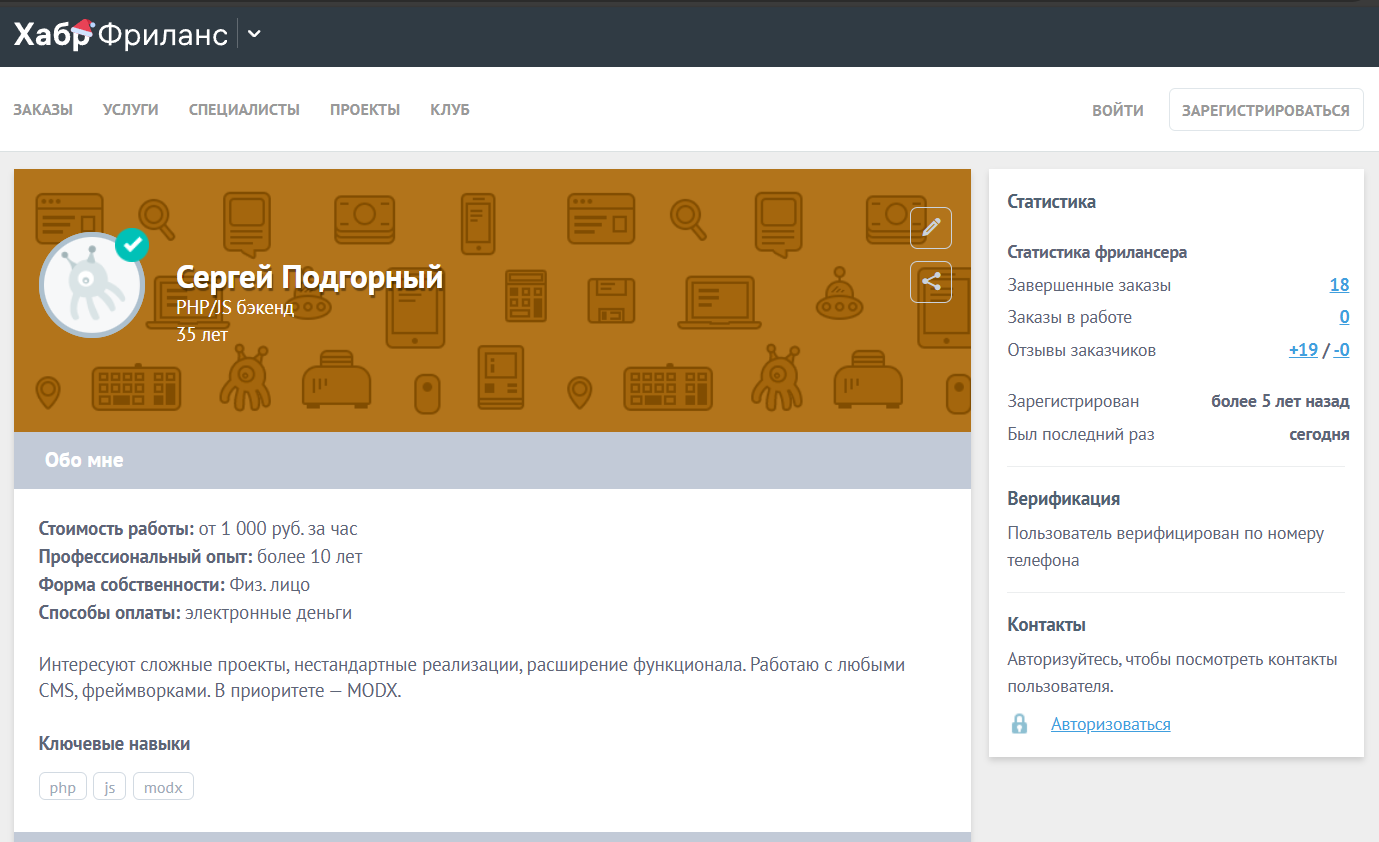Open the Проекты menu item

coord(365,110)
